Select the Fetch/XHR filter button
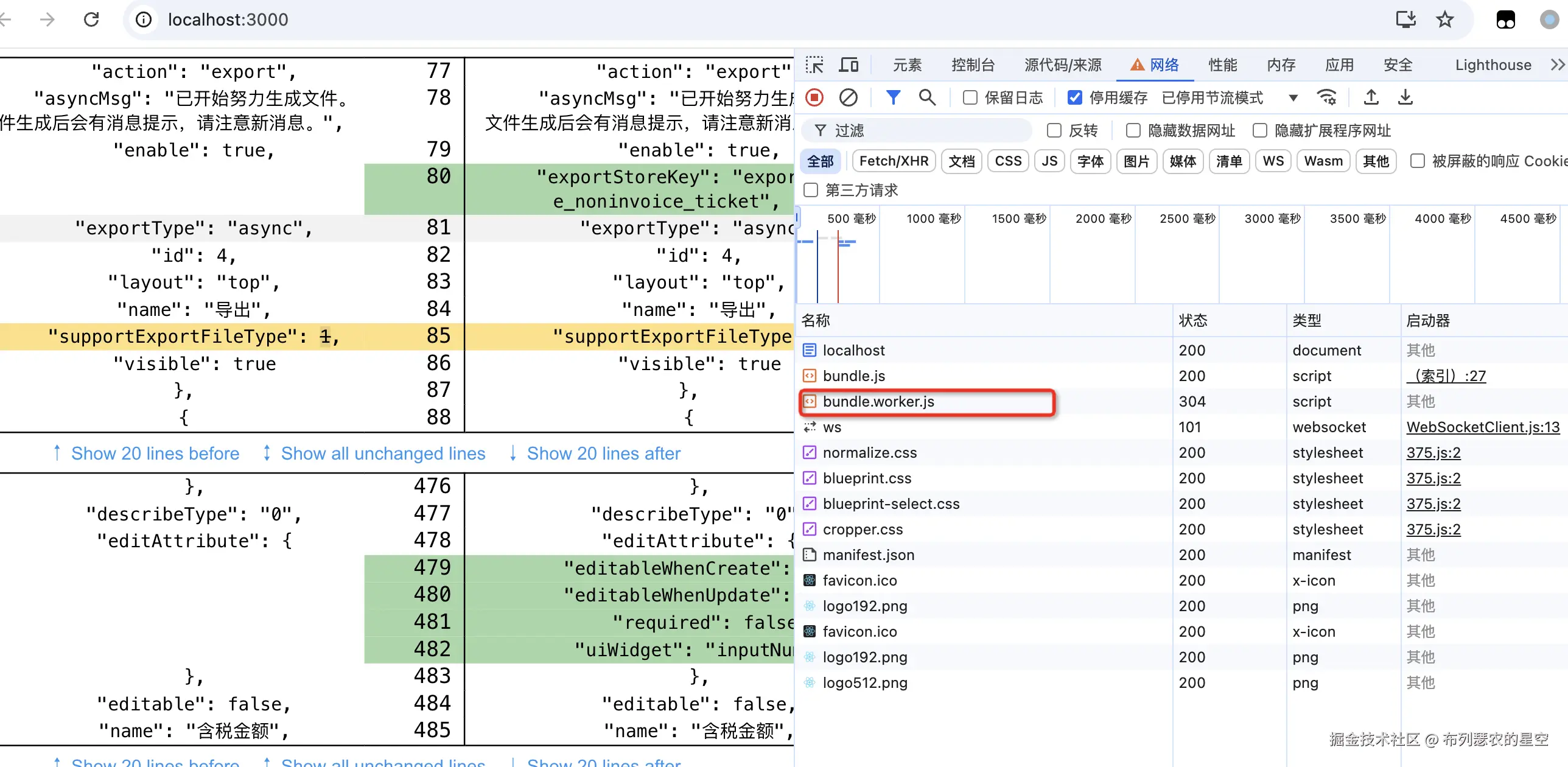 pyautogui.click(x=894, y=161)
